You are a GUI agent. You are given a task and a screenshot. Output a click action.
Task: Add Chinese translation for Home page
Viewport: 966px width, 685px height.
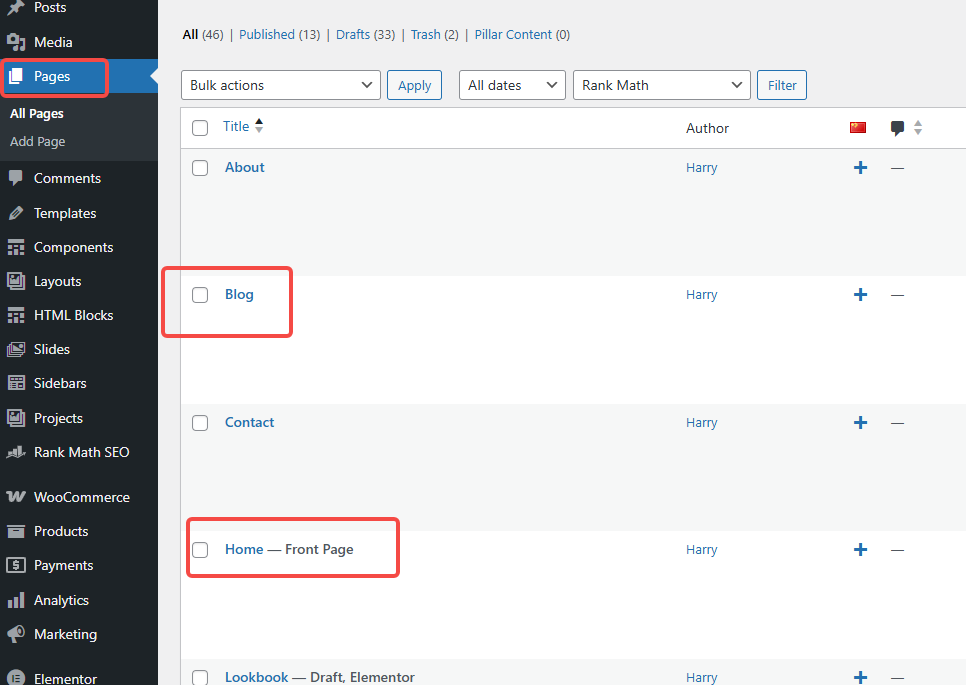tap(861, 549)
